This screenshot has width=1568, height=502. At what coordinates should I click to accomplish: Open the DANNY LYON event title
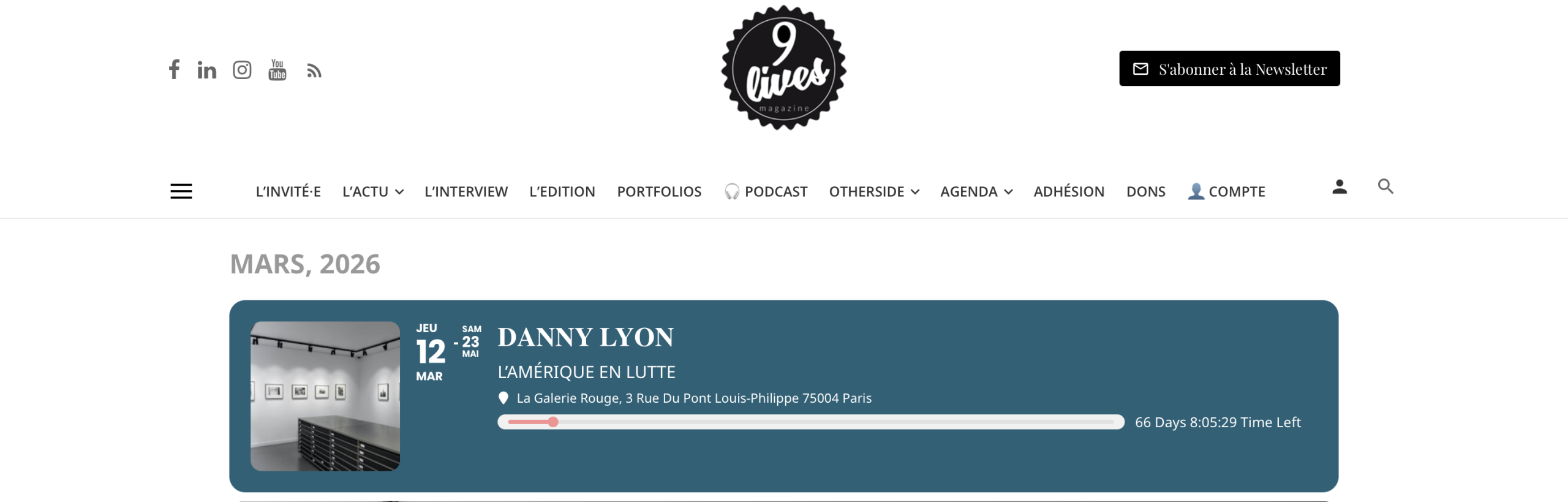(x=586, y=337)
